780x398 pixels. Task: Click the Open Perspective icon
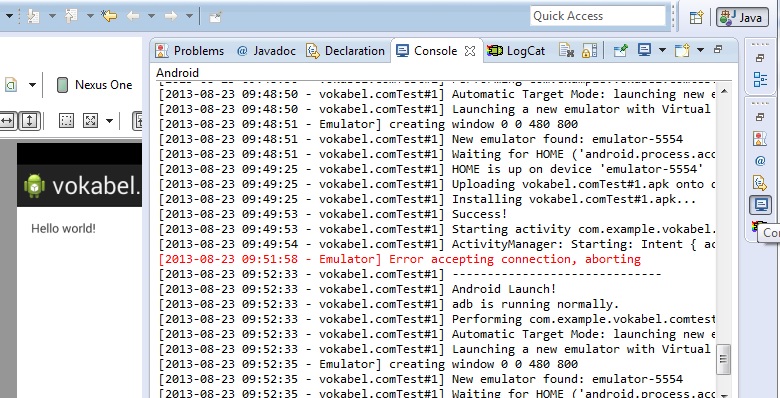[696, 17]
